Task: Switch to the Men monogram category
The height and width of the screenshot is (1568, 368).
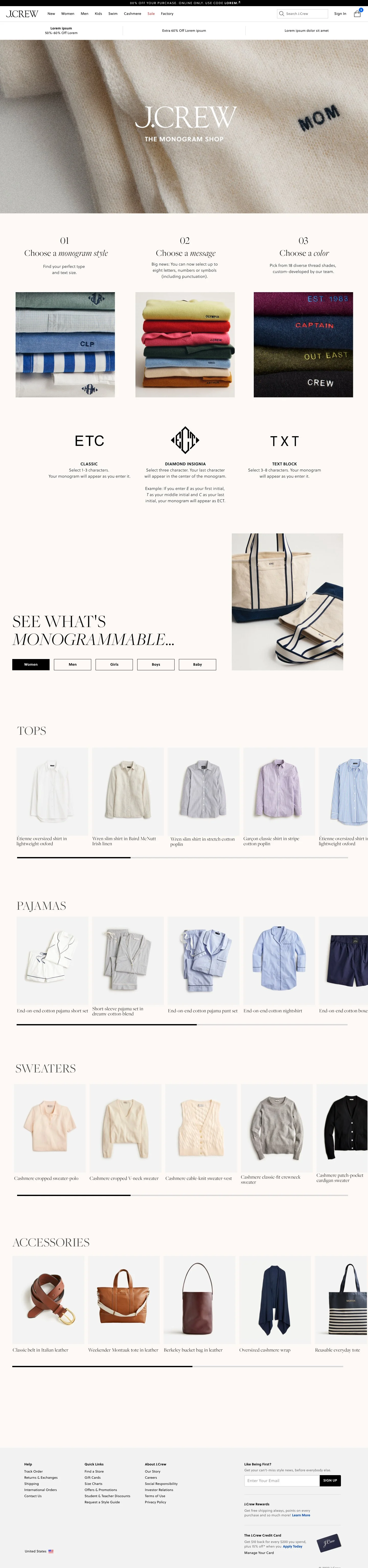Action: pos(72,664)
